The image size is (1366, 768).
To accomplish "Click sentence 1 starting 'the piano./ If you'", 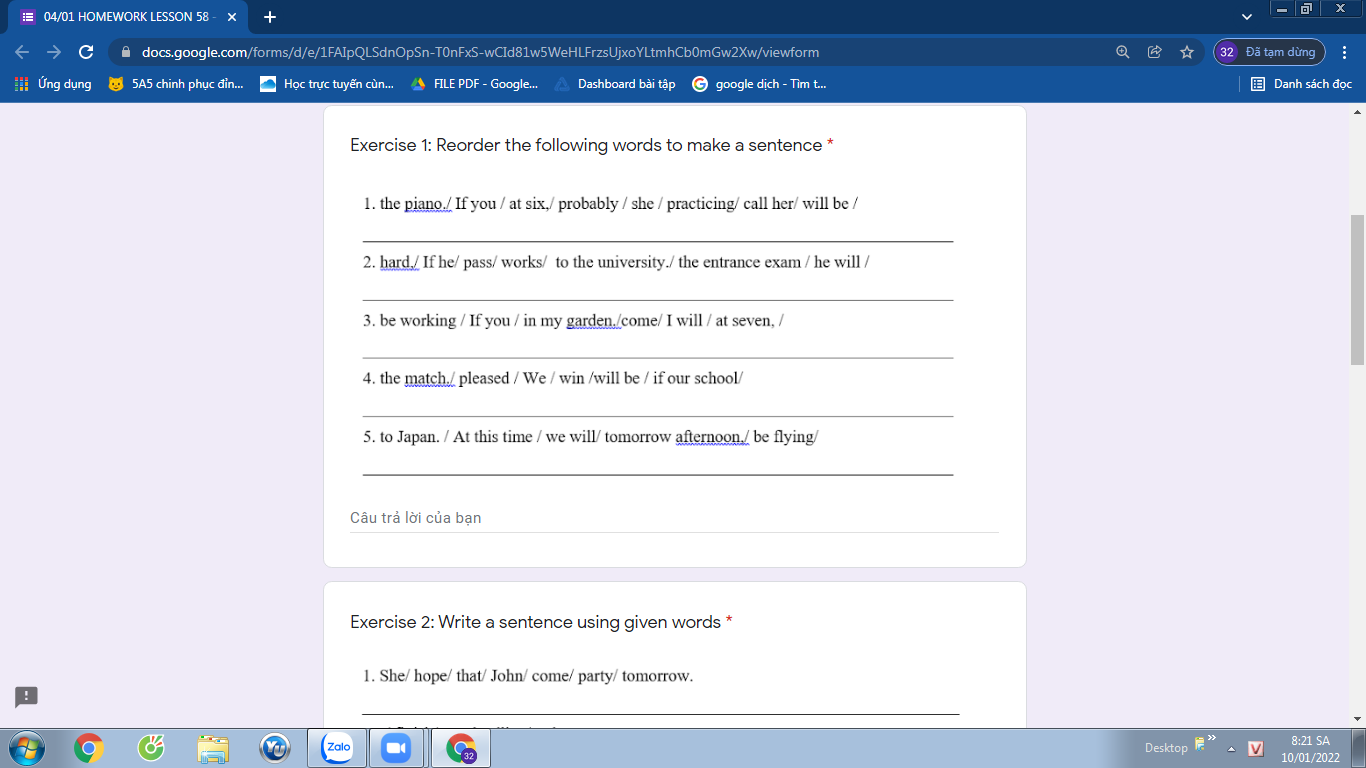I will [610, 204].
